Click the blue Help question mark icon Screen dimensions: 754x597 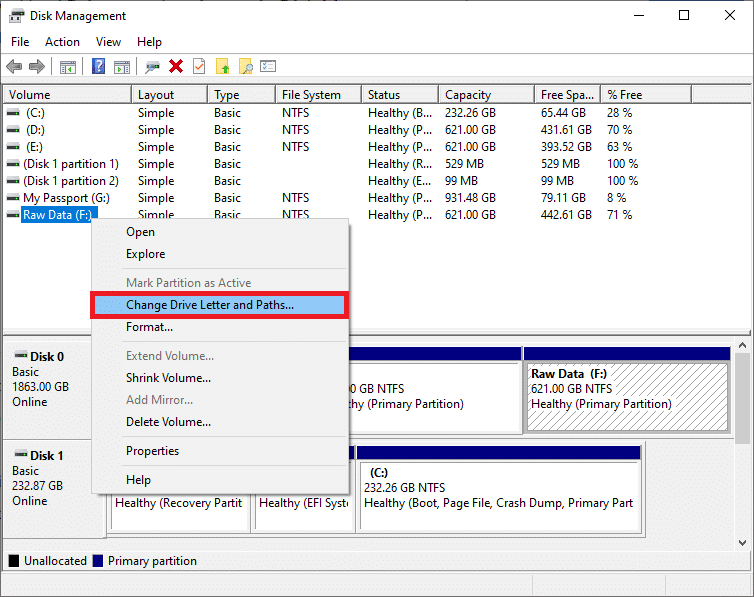tap(99, 67)
